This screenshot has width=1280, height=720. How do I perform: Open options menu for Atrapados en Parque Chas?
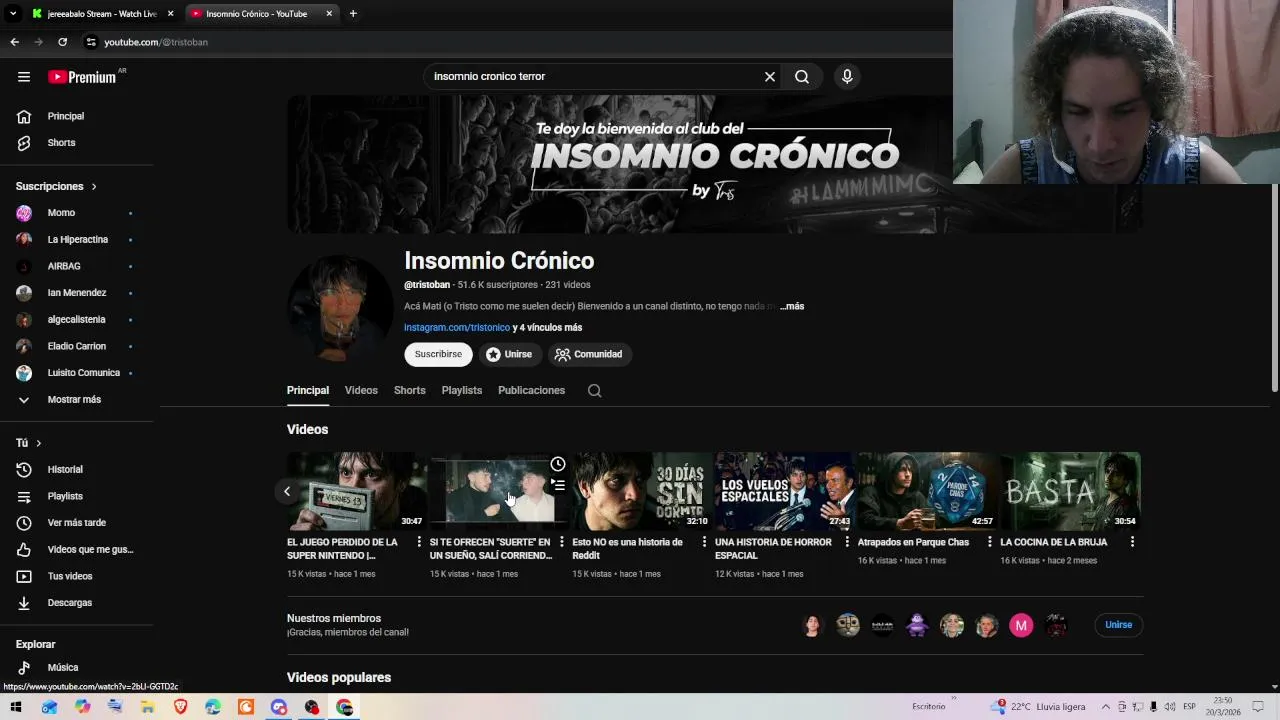tap(990, 542)
